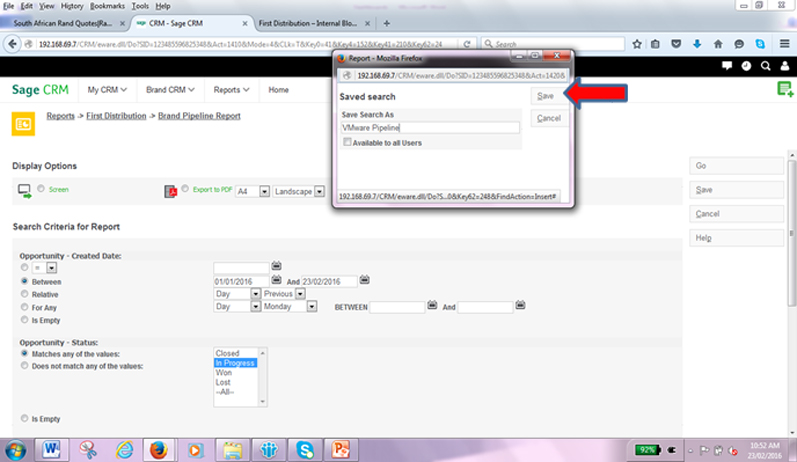Viewport: 797px width, 462px height.
Task: Go to Firefox home icon
Action: 718,44
